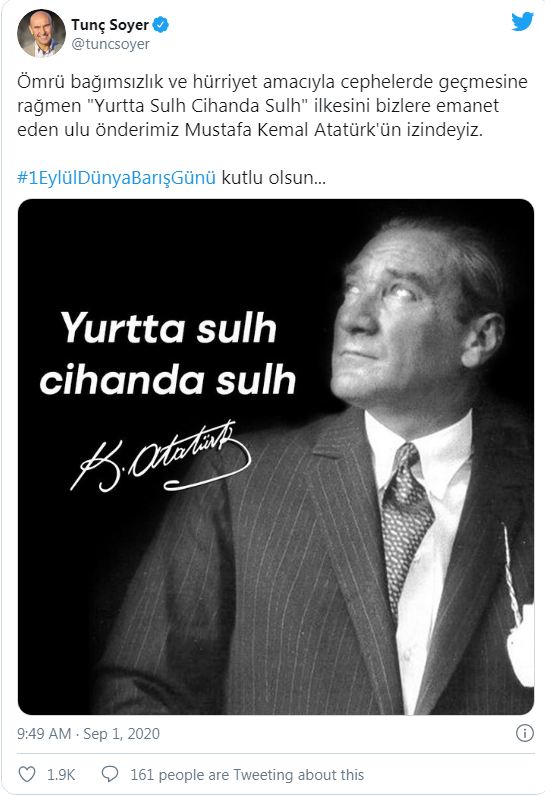This screenshot has height=795, width=545.
Task: Click the K. Atatürk signature graphic
Action: (160, 456)
